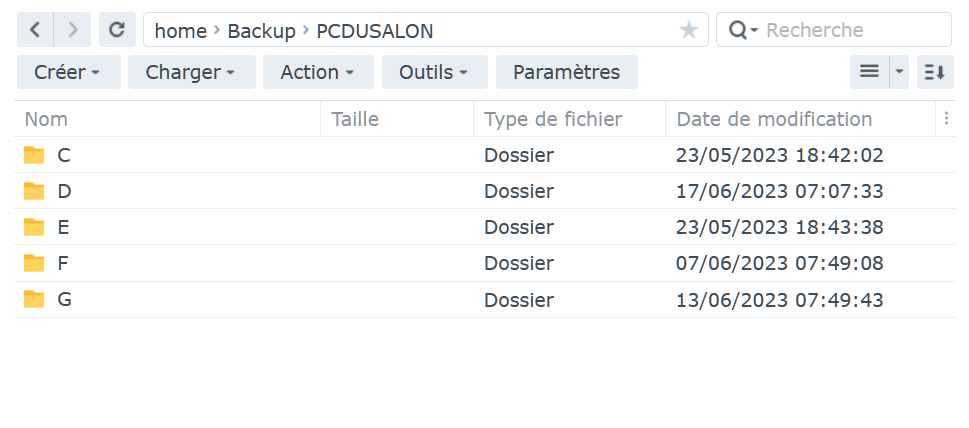Screen dimensions: 969x428
Task: Go back using the left arrow
Action: [x=35, y=30]
